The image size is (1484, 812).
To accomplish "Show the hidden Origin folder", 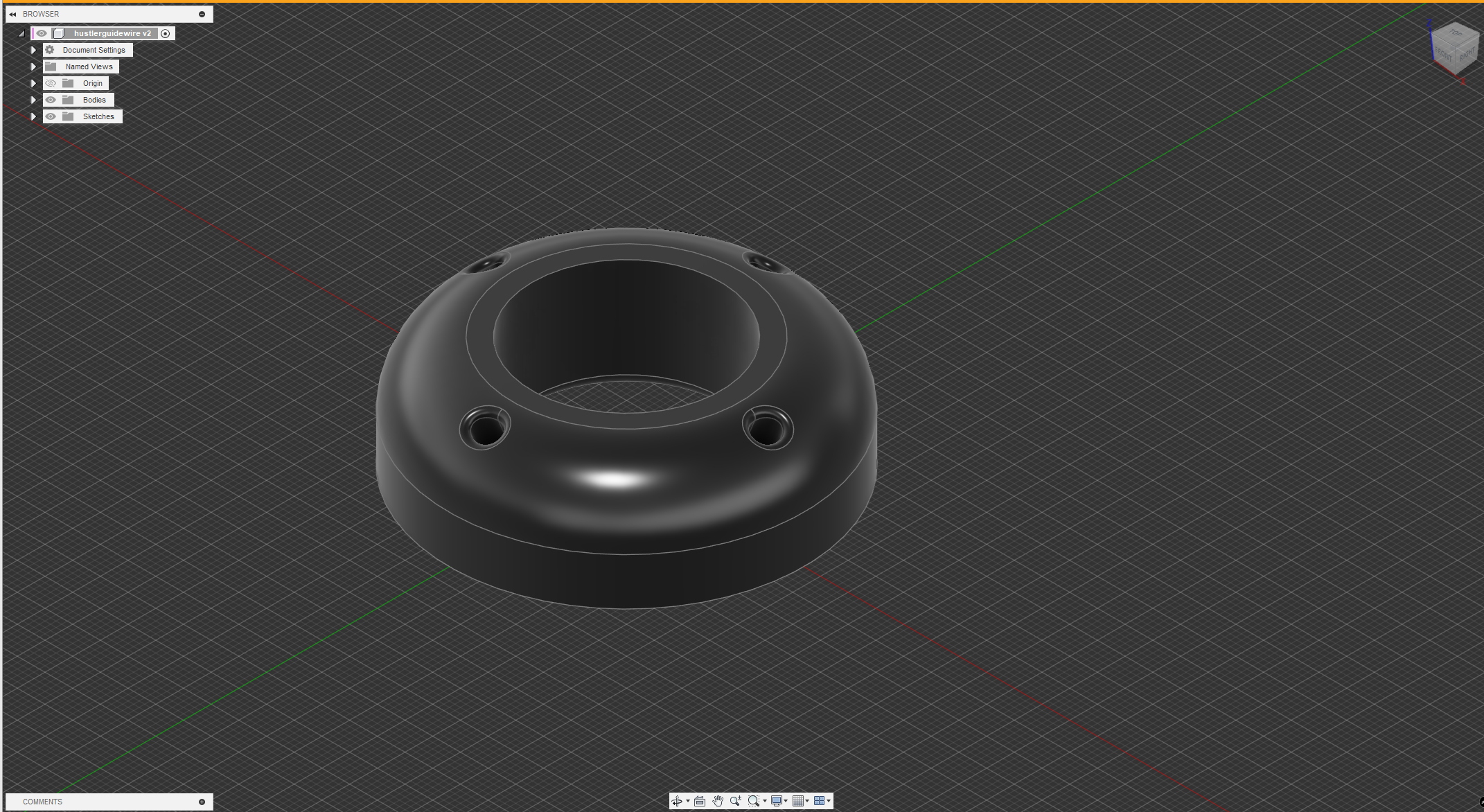I will click(x=51, y=83).
